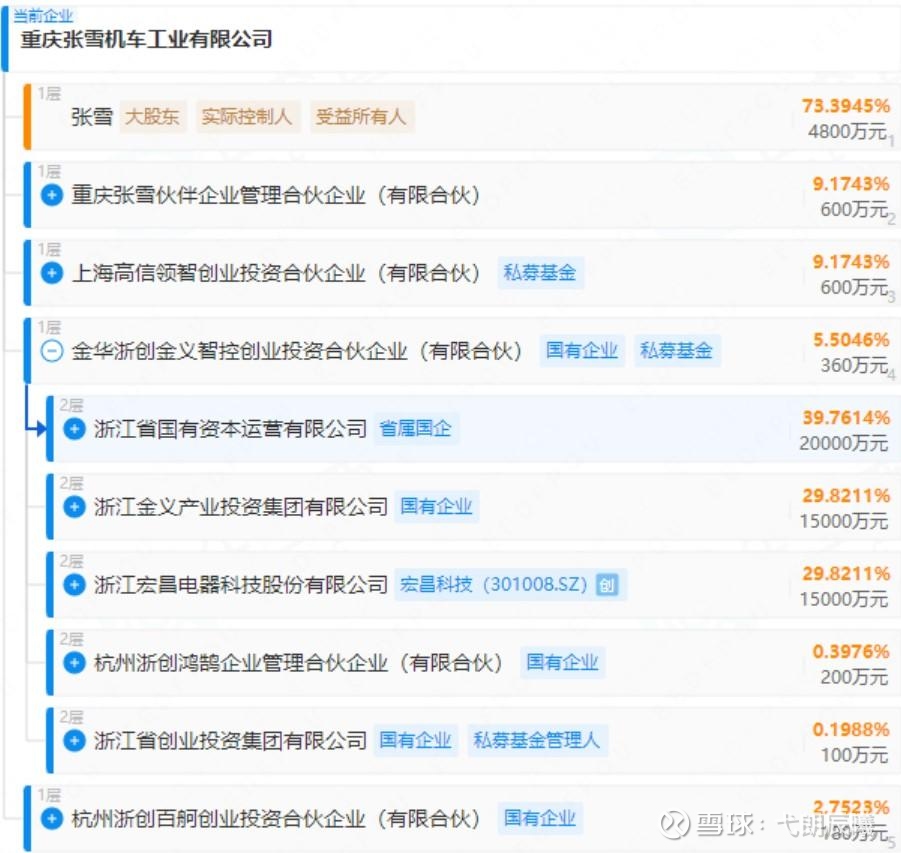Click 私募基金 tag on 金华浙创金义智控 row
The image size is (901, 853).
(x=677, y=351)
